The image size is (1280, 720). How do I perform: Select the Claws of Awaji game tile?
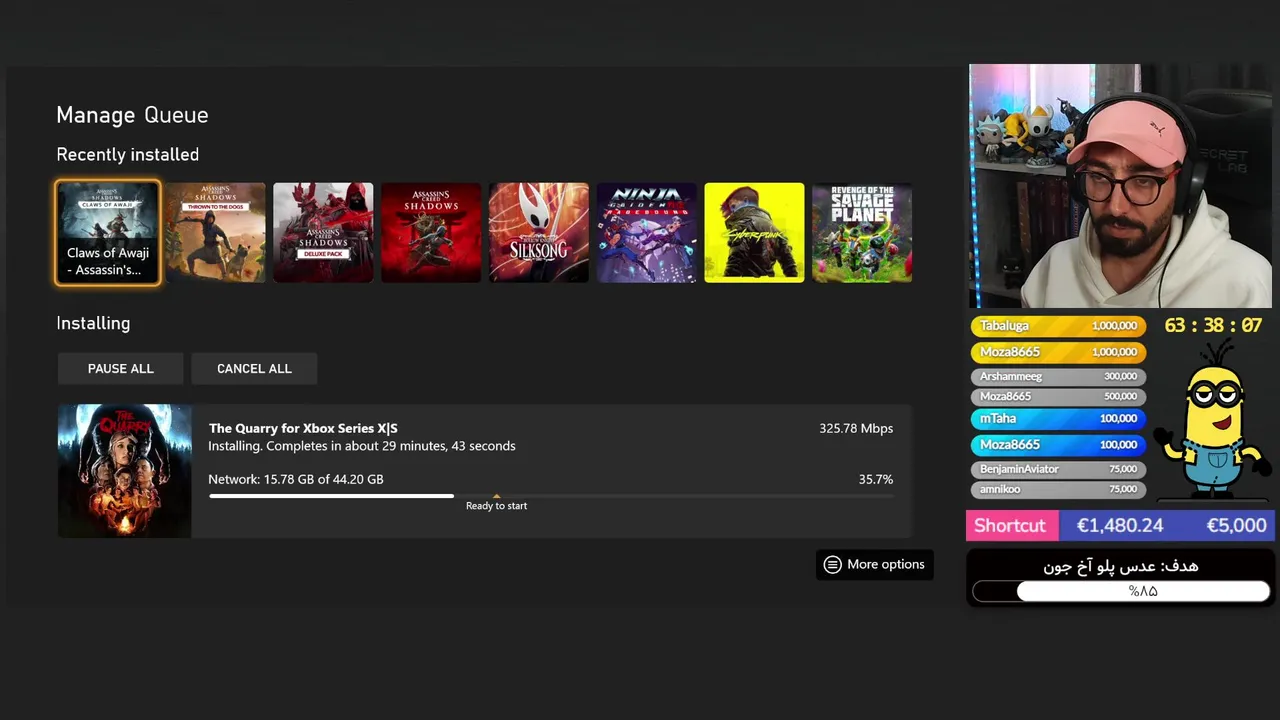click(x=108, y=233)
